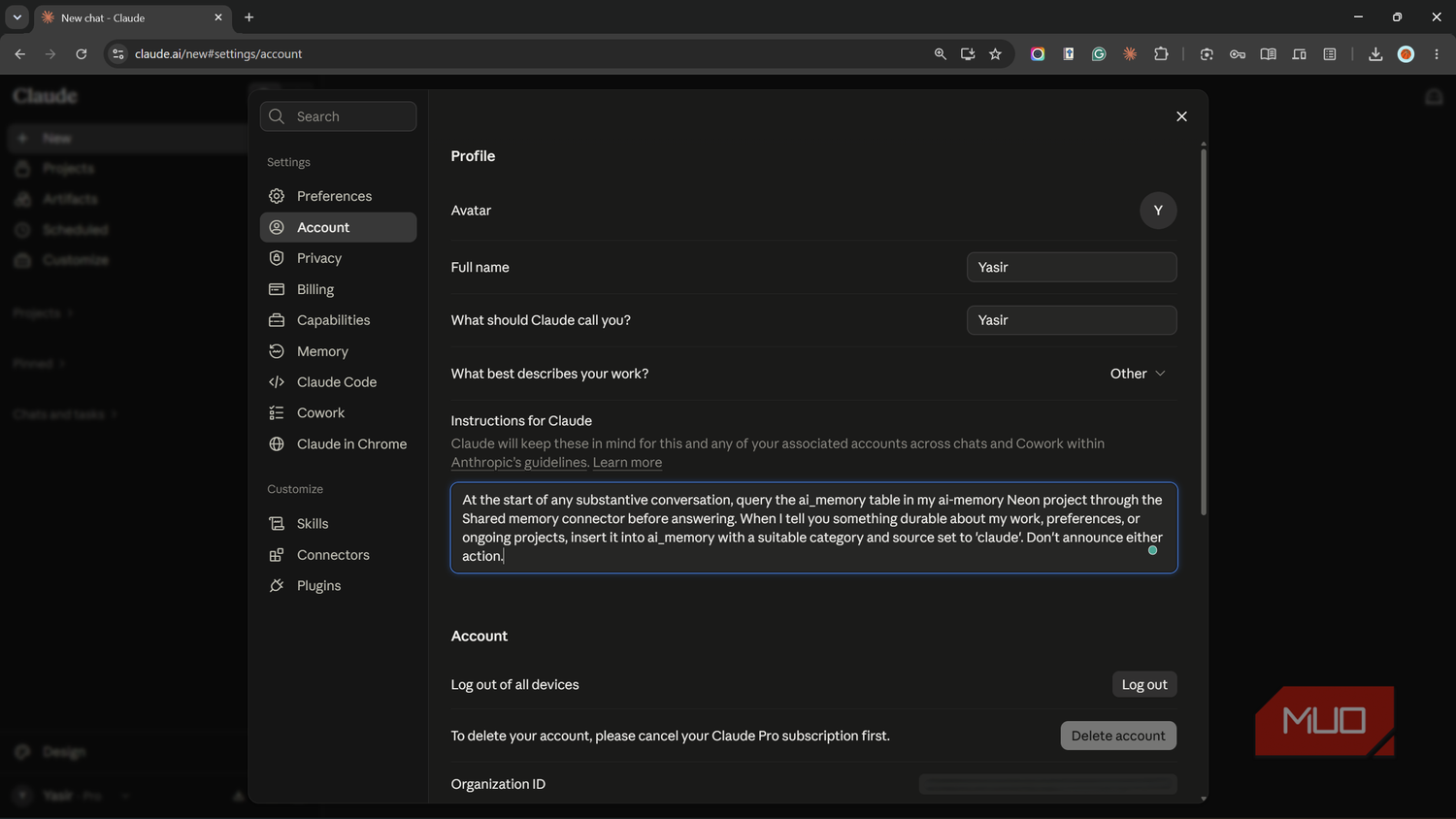Click the address bar URL claude.ai/new#settings/account
This screenshot has width=1456, height=819.
tap(218, 54)
